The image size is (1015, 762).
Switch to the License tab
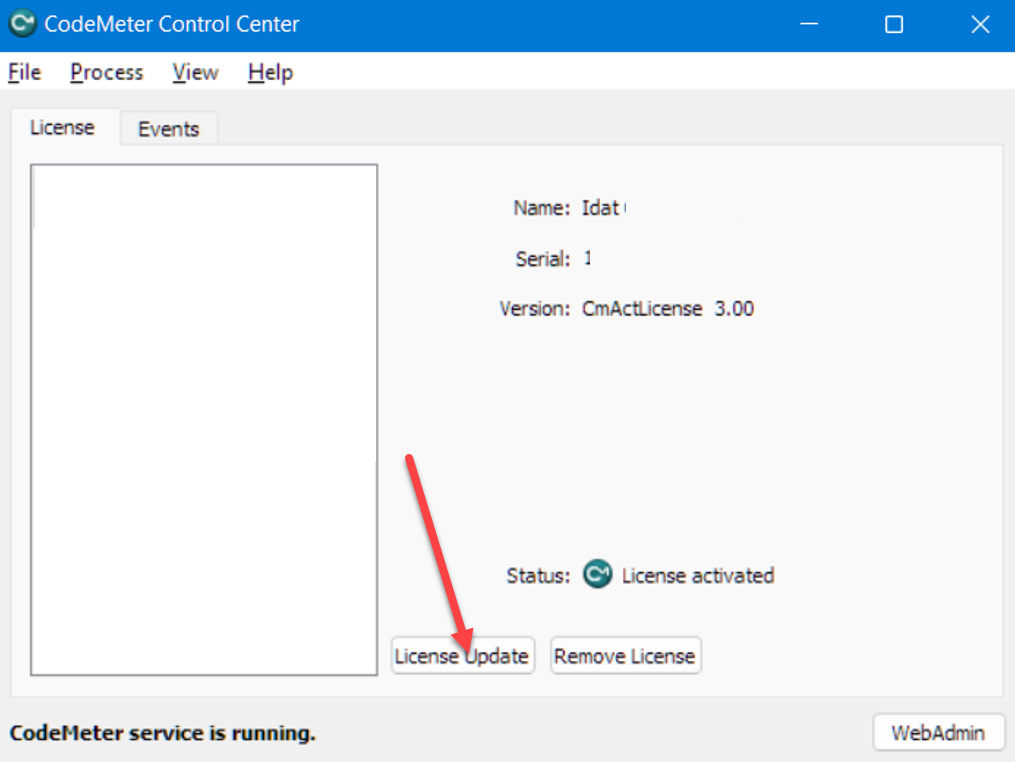(63, 128)
